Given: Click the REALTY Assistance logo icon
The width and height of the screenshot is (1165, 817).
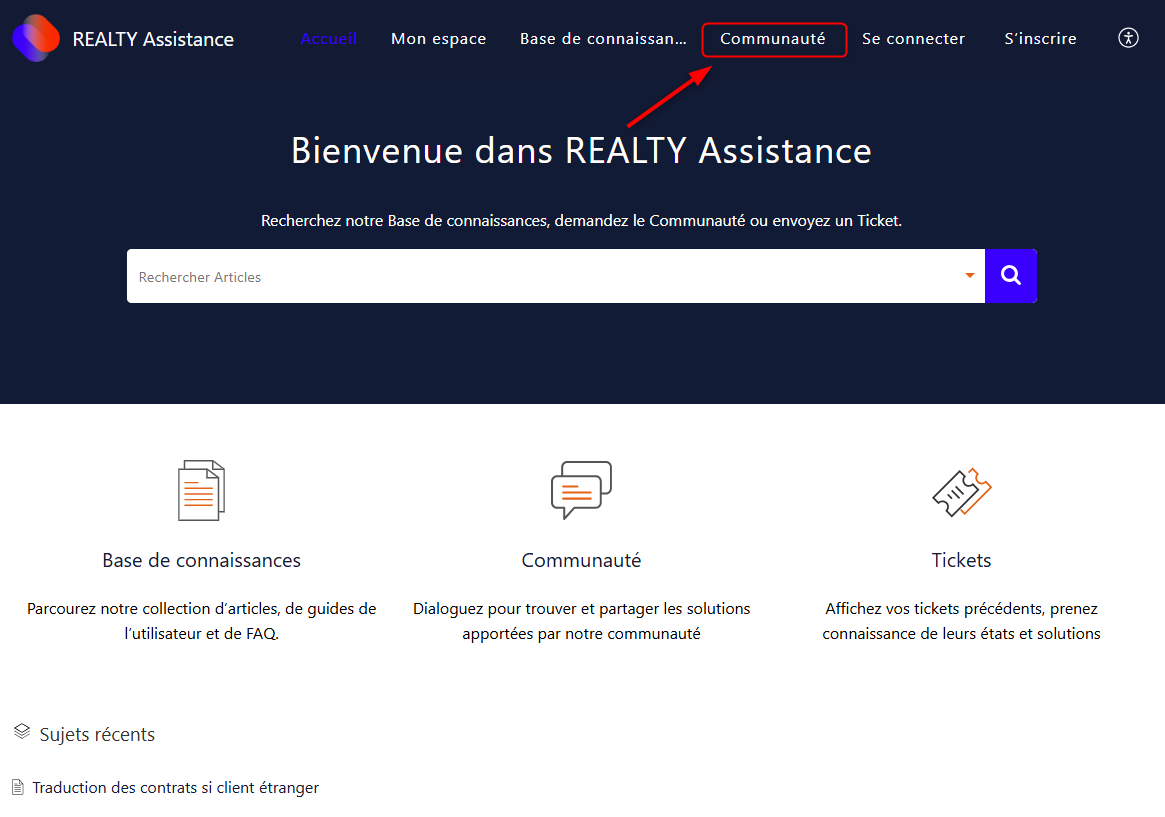Looking at the screenshot, I should click(x=36, y=39).
